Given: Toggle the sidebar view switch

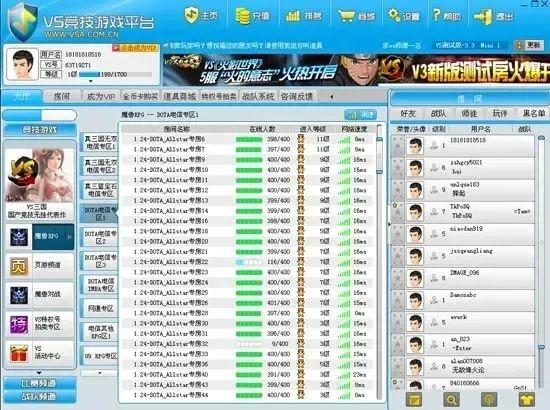Looking at the screenshot, I should tap(39, 115).
